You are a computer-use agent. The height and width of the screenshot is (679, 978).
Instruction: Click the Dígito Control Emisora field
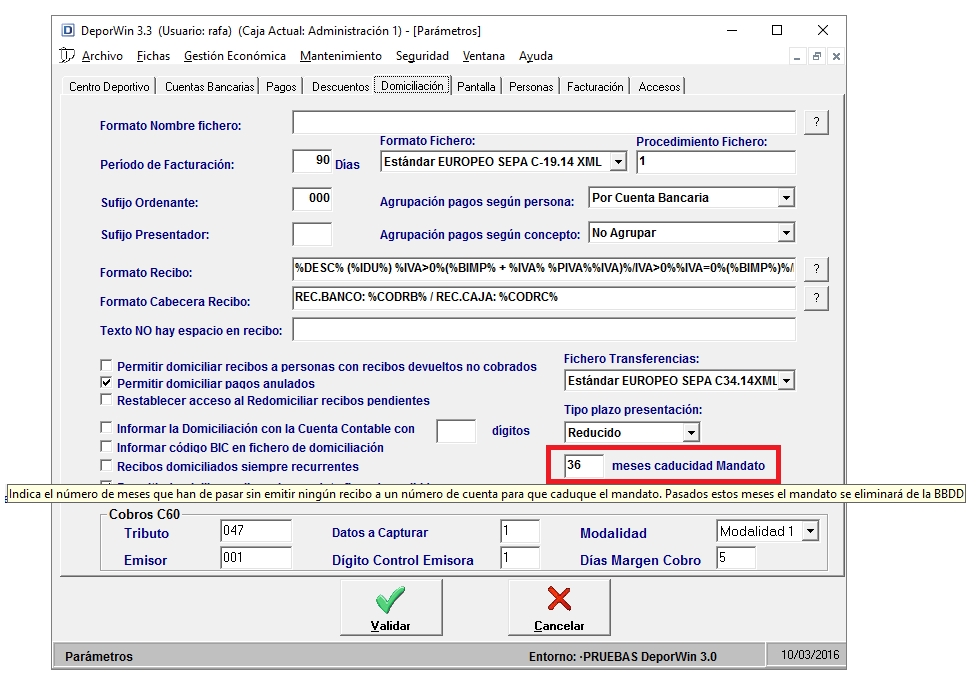point(520,558)
